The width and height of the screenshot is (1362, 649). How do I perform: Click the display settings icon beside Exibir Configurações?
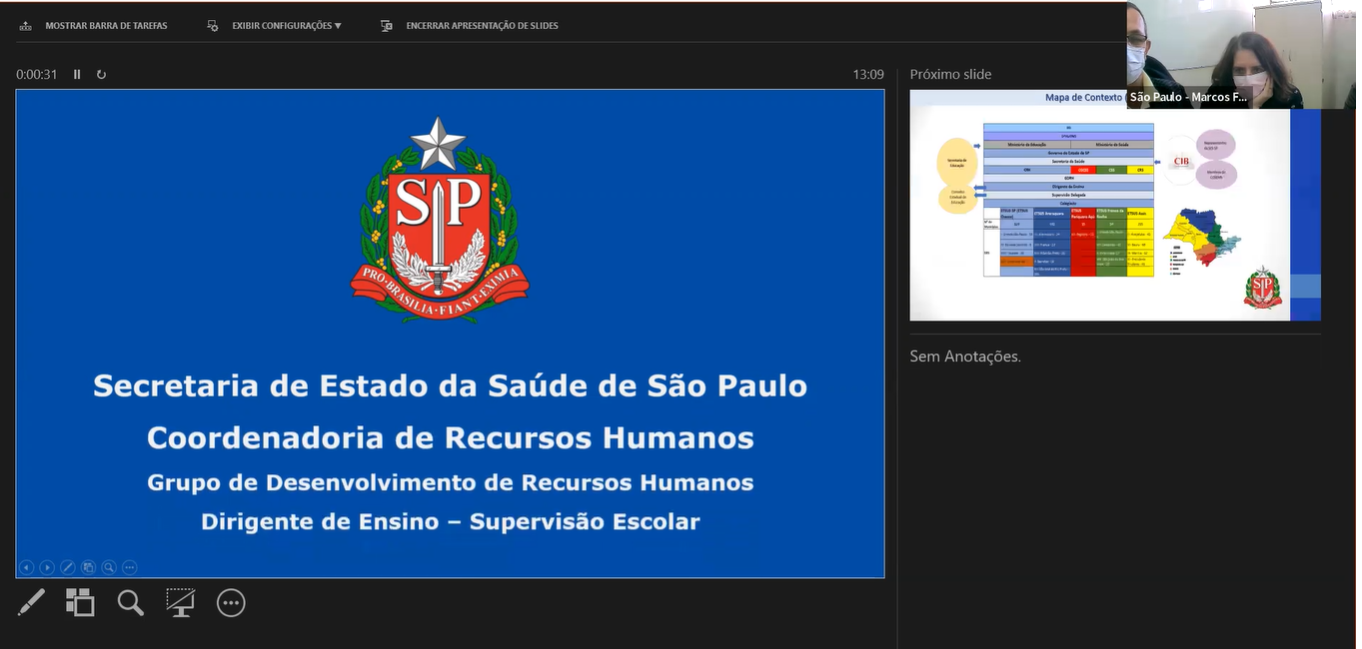(212, 26)
